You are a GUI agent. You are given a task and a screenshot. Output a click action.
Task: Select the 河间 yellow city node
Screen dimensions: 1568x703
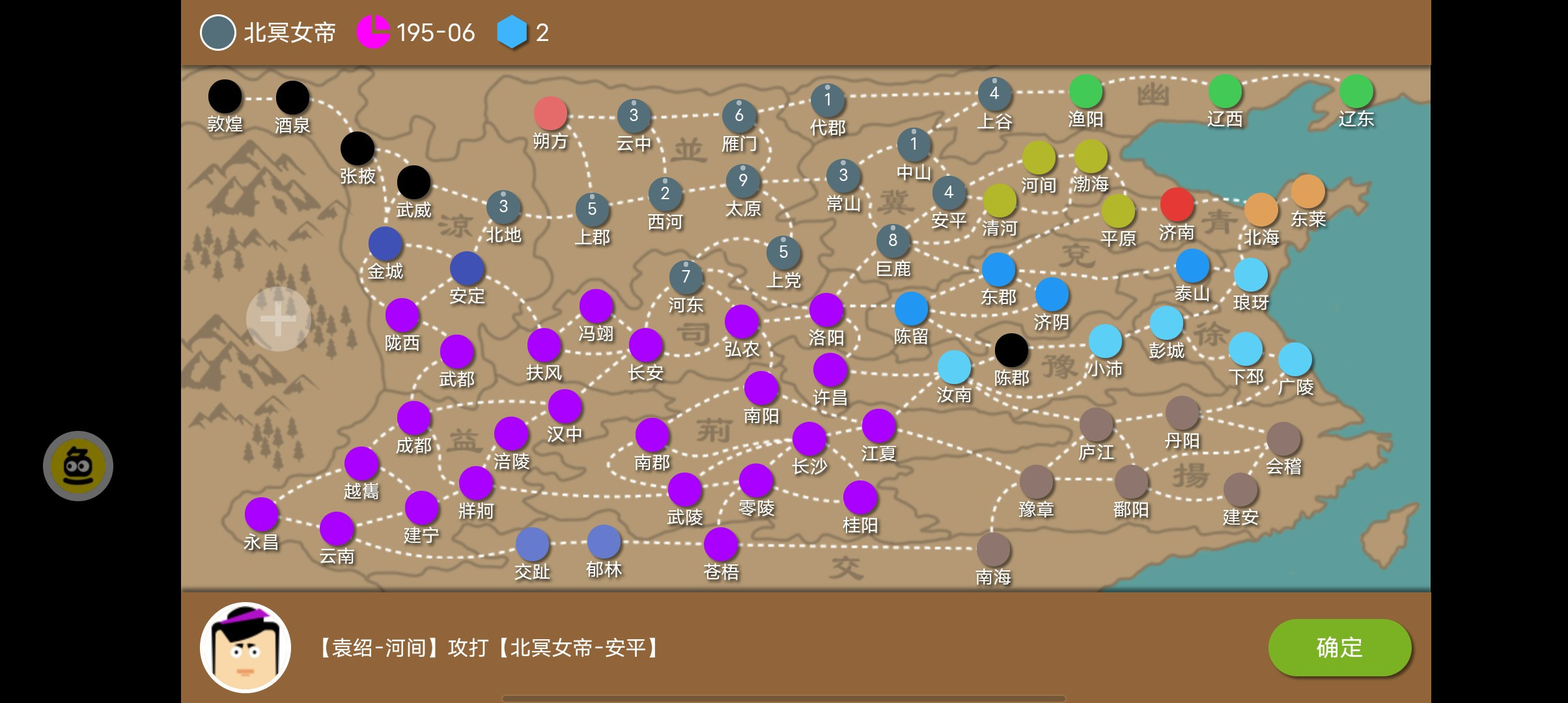1039,158
